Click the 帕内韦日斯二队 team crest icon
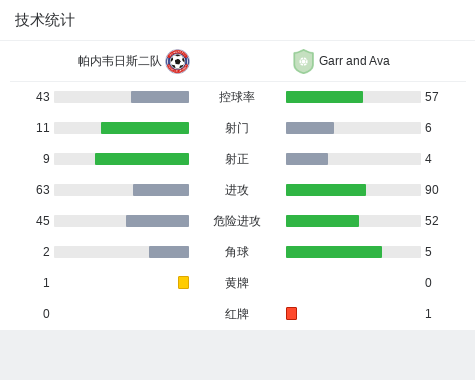Viewport: 475px width, 380px height. (x=178, y=61)
